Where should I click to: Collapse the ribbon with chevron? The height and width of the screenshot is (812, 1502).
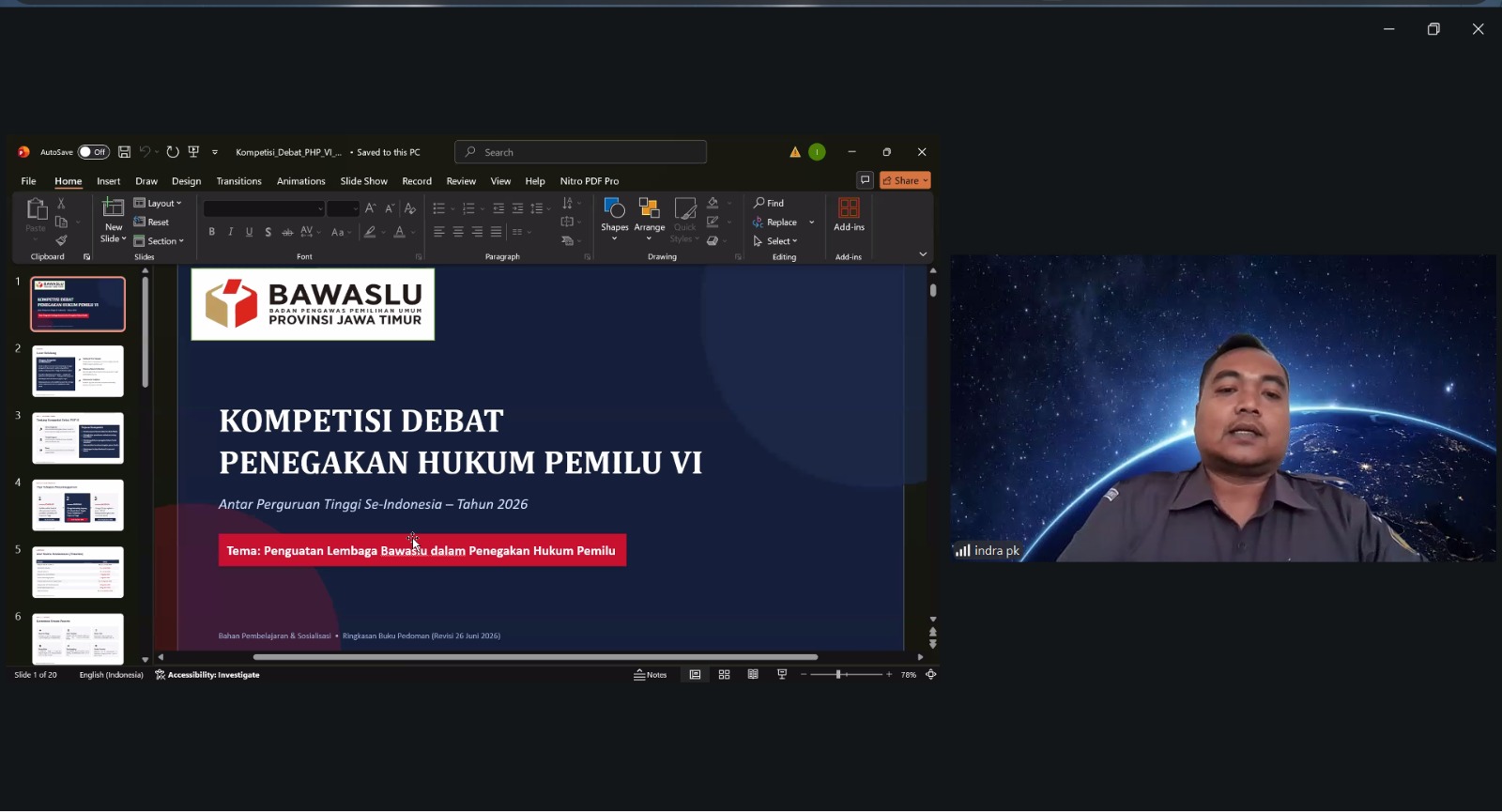[x=923, y=254]
